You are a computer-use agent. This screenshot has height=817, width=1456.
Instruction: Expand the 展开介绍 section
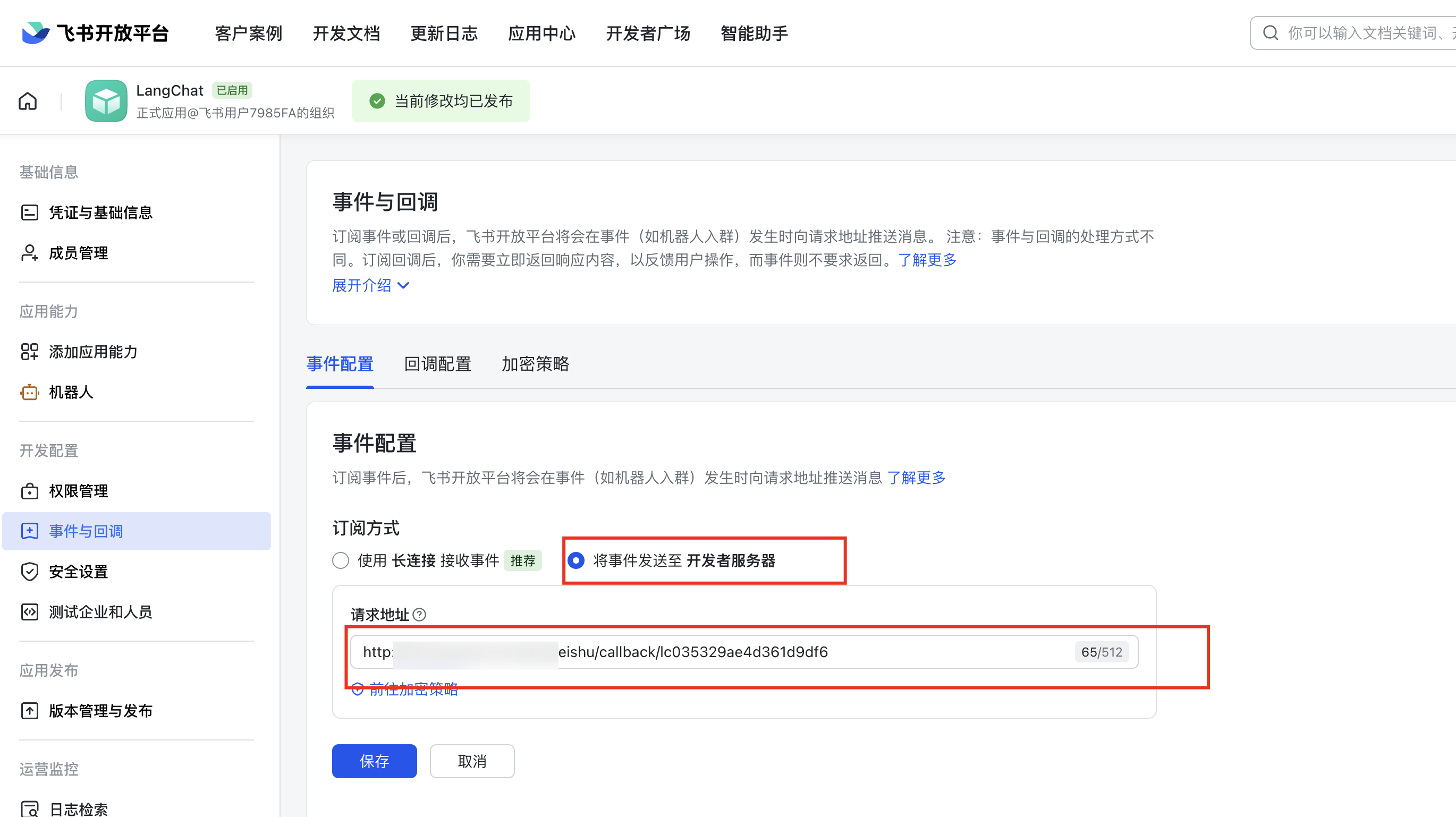pos(370,285)
